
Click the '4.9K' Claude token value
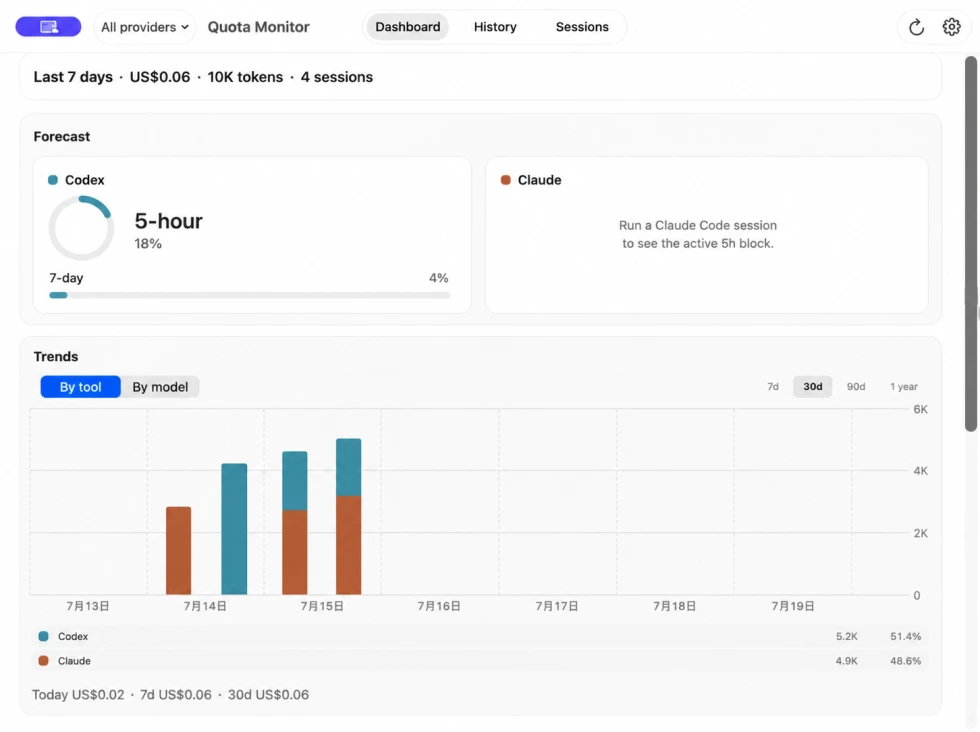(846, 661)
